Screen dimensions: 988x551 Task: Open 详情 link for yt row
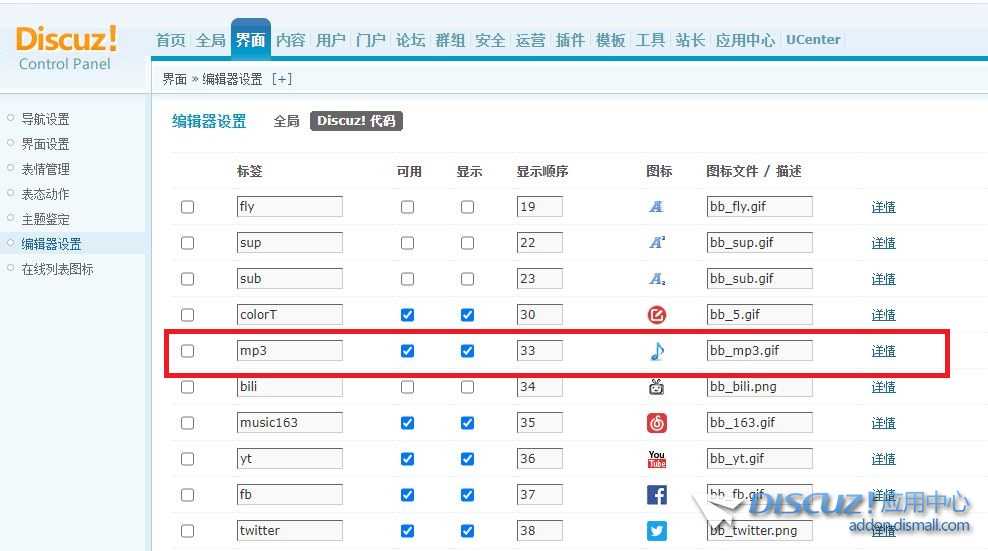[x=883, y=459]
